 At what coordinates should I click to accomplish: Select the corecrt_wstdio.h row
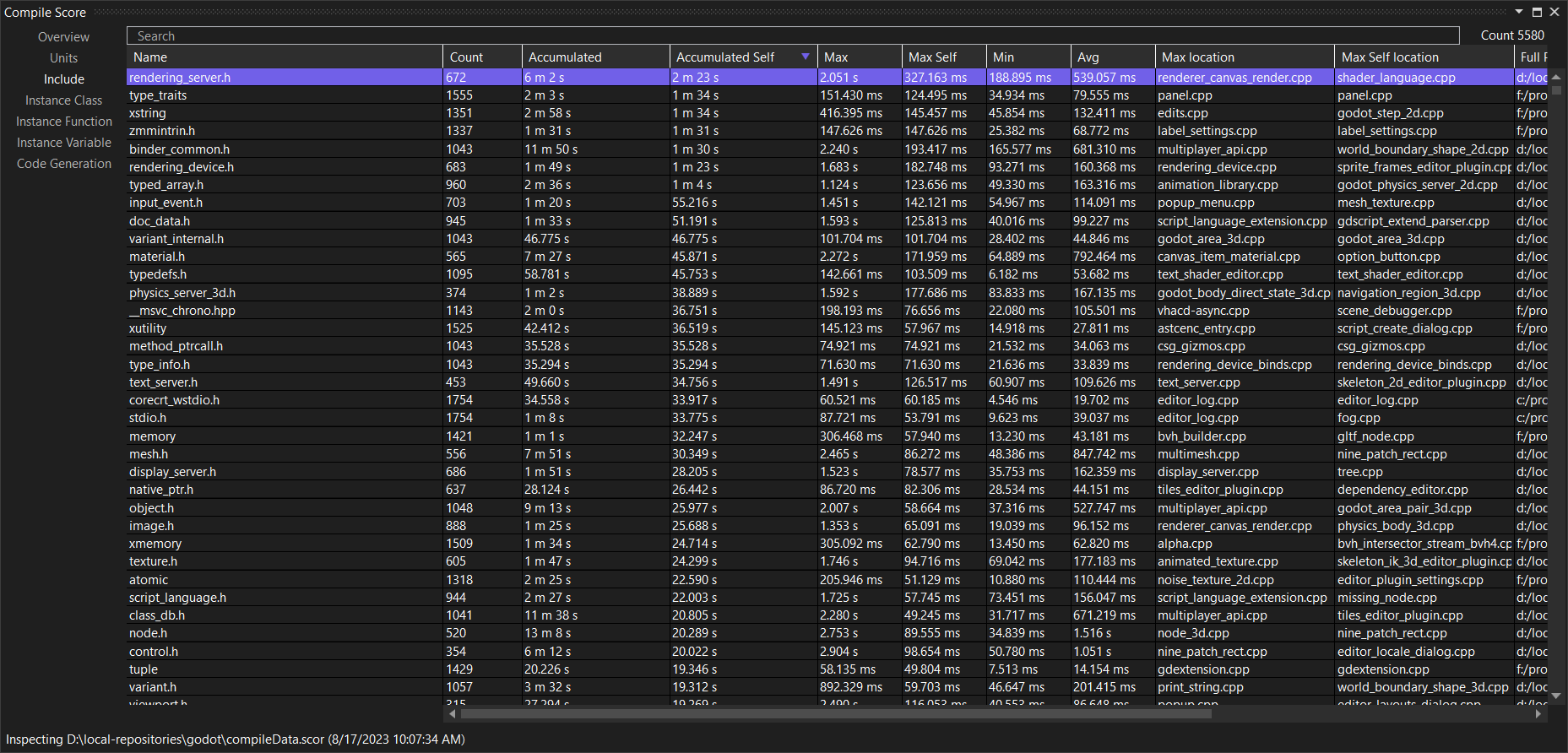point(838,400)
